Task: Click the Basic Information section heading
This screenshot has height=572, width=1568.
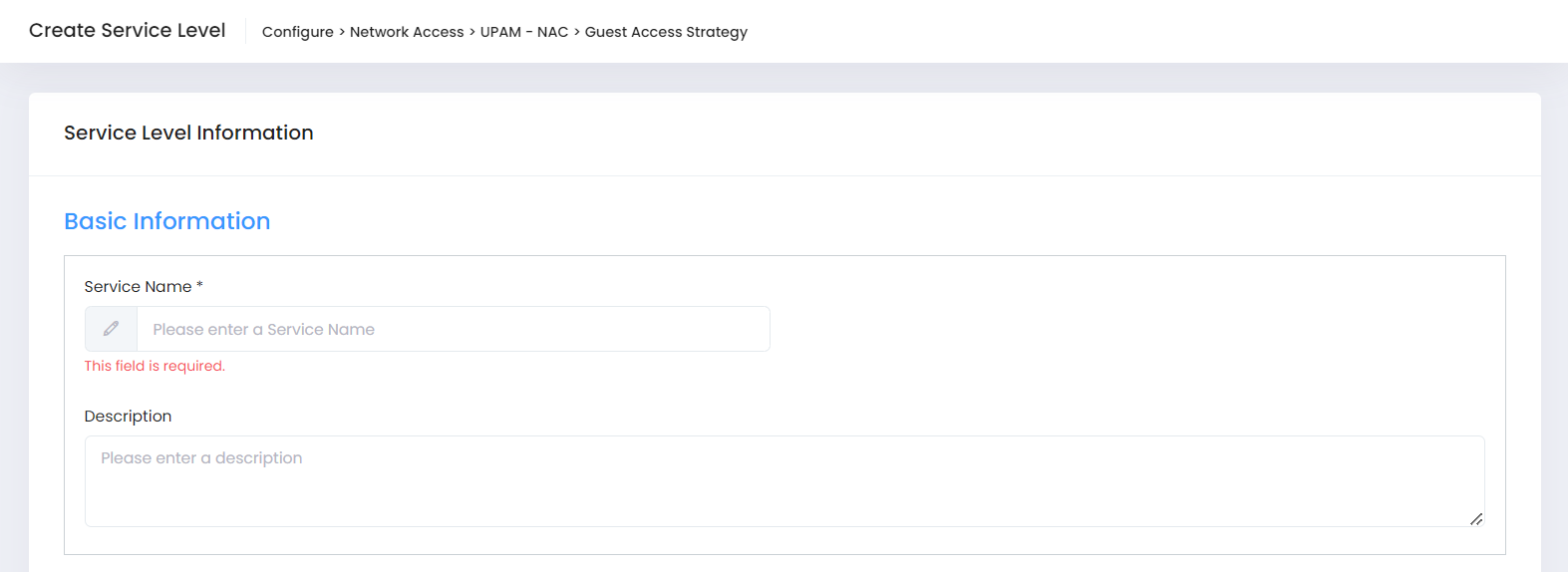Action: 167,221
